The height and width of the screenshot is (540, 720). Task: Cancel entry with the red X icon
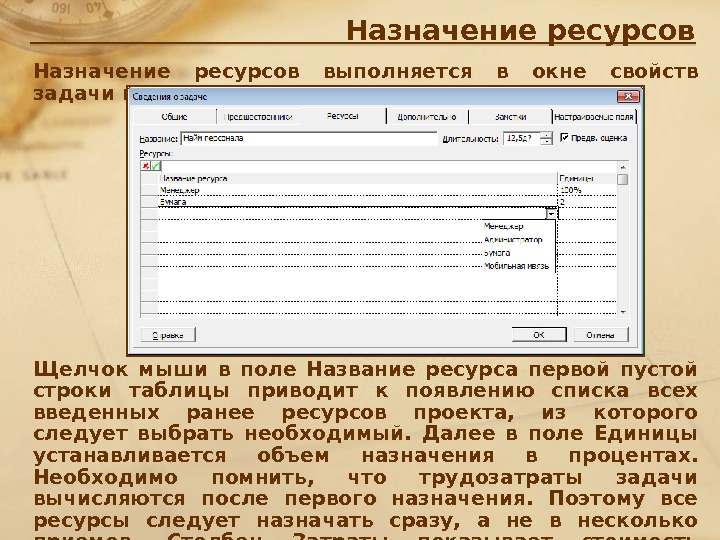pos(146,166)
